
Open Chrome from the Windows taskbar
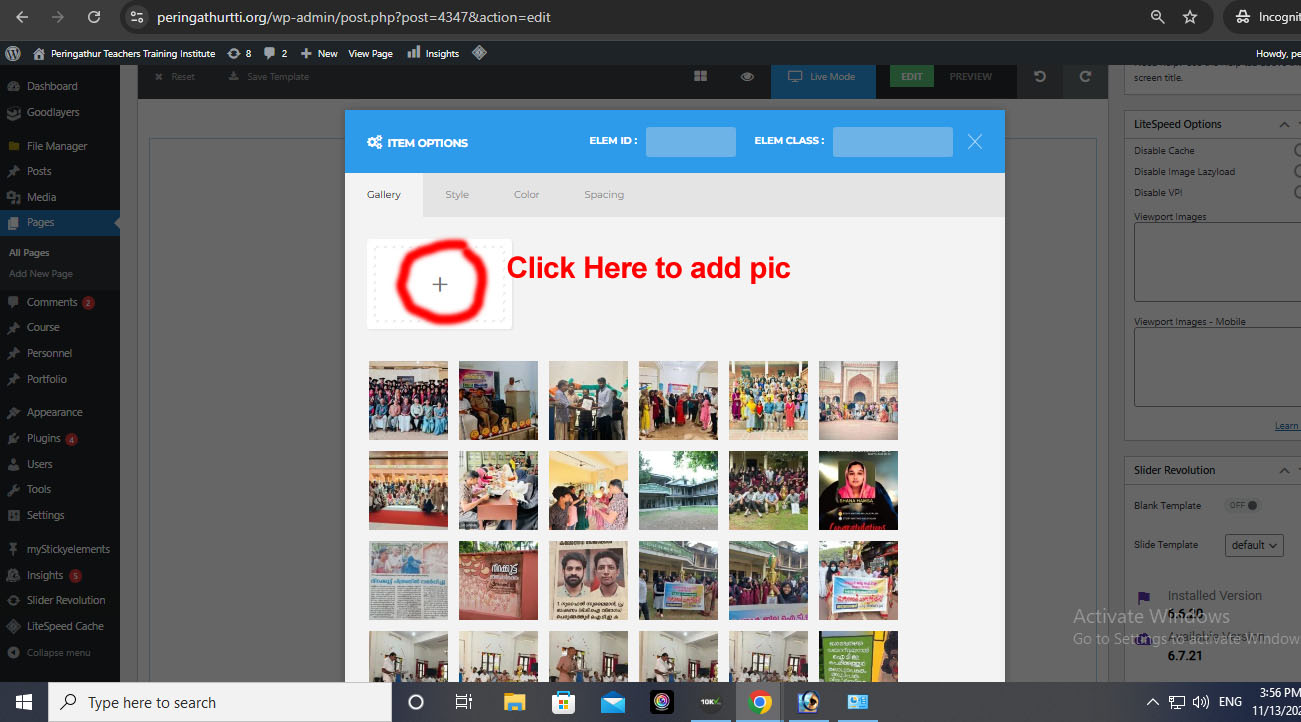point(760,702)
